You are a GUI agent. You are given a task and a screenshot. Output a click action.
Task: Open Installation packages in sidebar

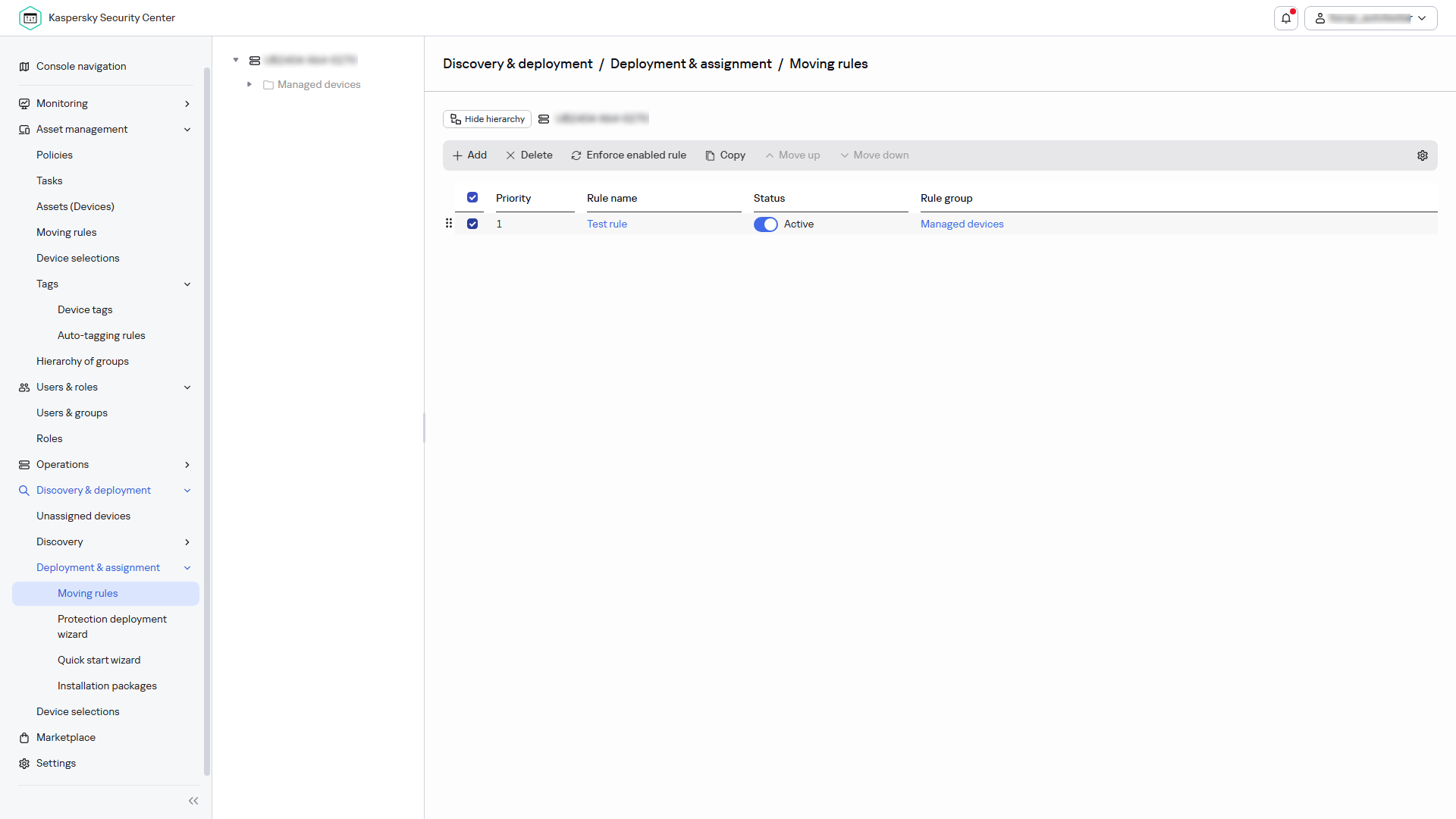[107, 686]
